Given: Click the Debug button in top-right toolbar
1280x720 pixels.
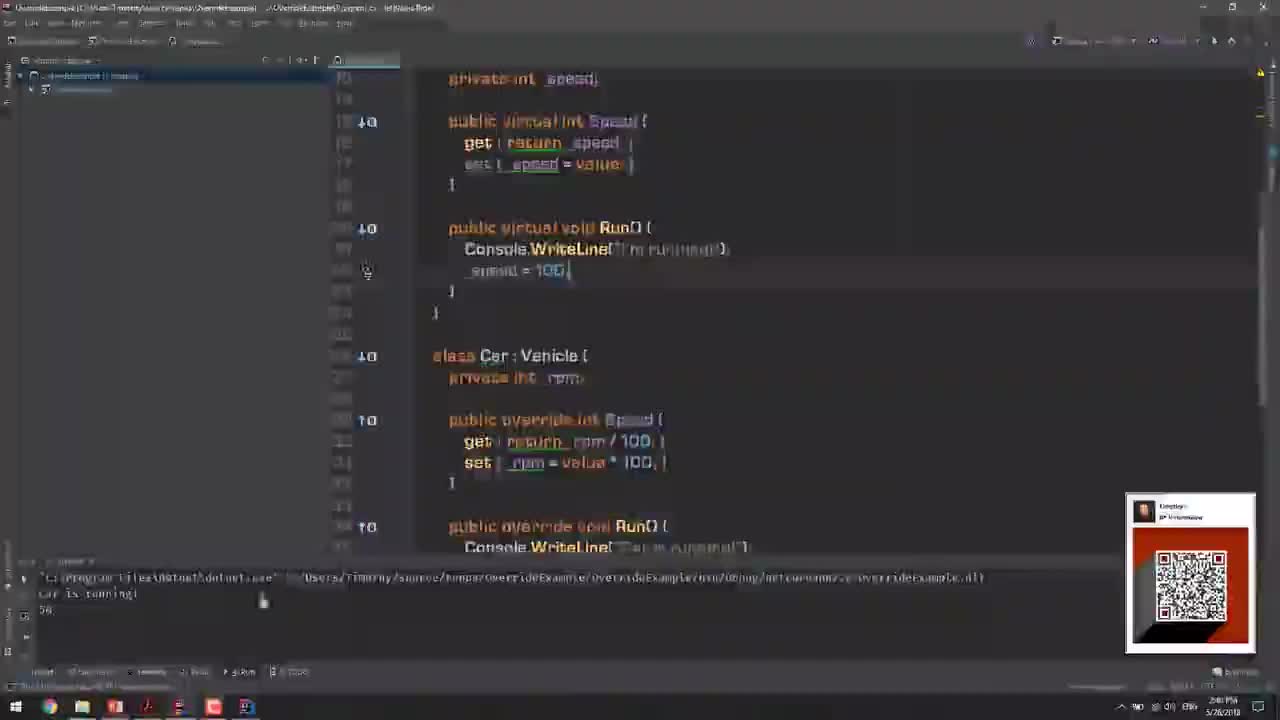Looking at the screenshot, I should [x=1231, y=41].
